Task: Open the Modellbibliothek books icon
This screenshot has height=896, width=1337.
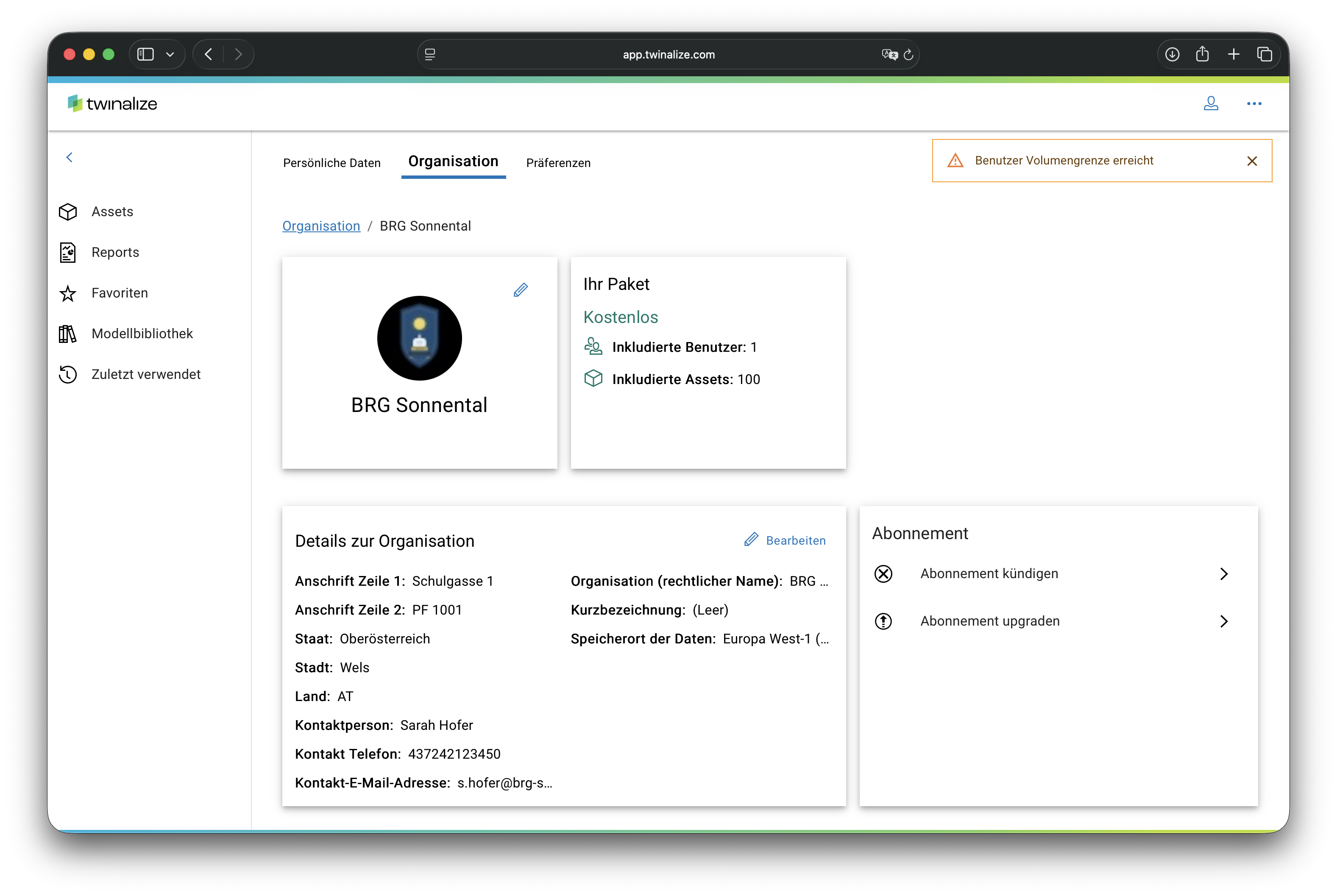Action: (68, 334)
